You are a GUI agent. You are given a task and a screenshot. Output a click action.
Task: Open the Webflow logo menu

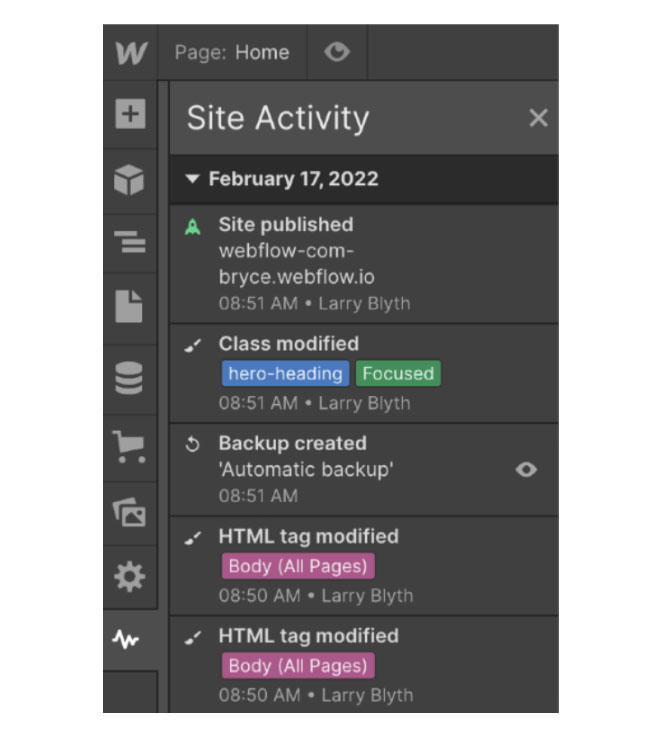(x=131, y=52)
